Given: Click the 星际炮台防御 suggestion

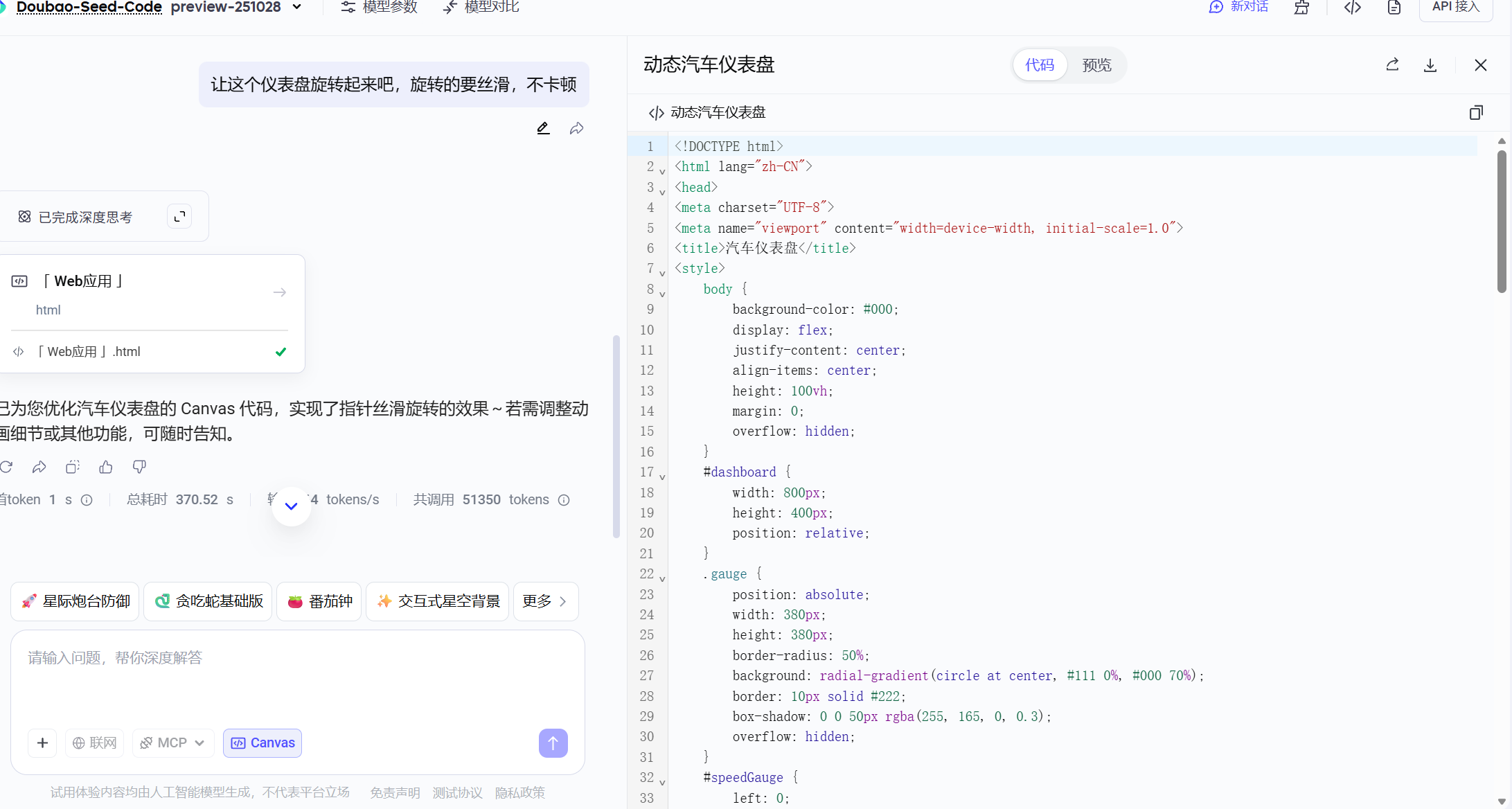Looking at the screenshot, I should (x=75, y=601).
